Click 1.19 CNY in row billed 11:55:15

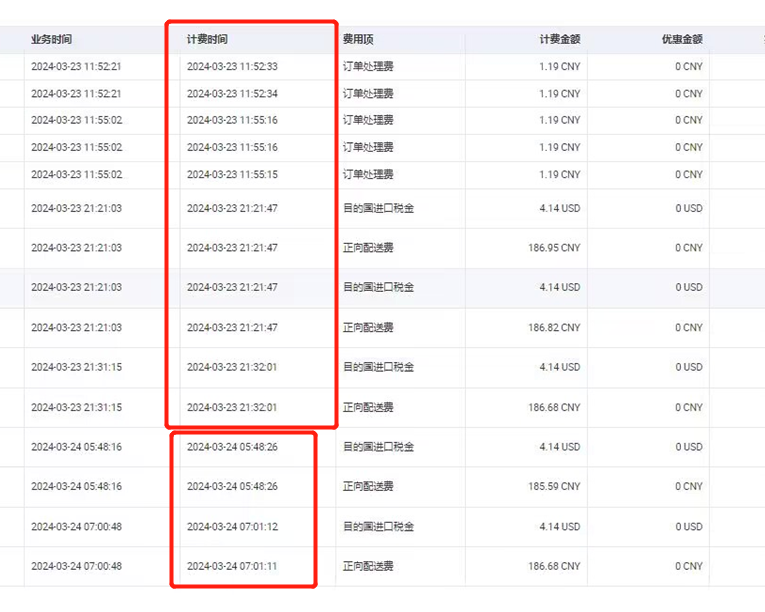[x=560, y=175]
